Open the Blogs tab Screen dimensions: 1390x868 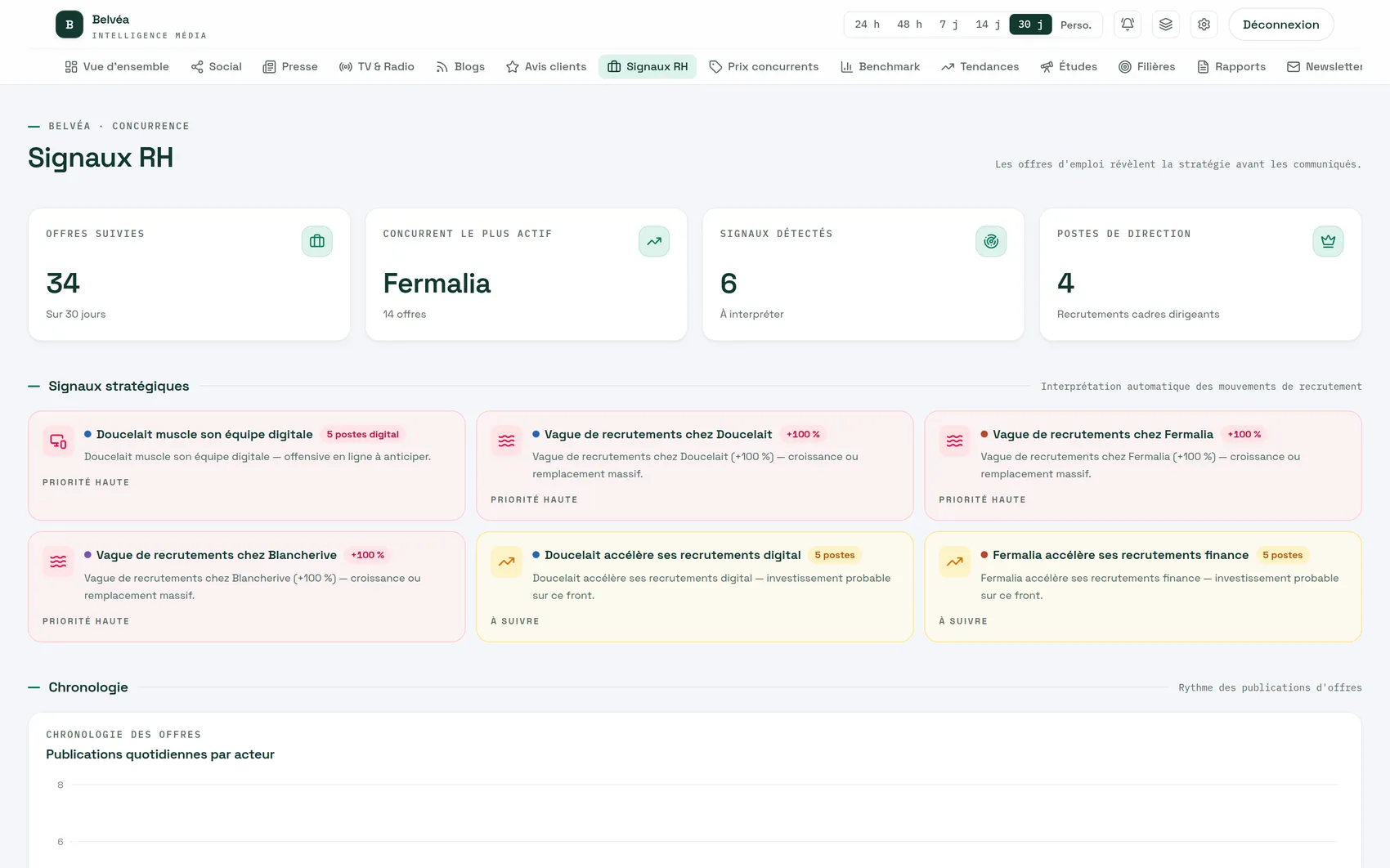(x=460, y=67)
